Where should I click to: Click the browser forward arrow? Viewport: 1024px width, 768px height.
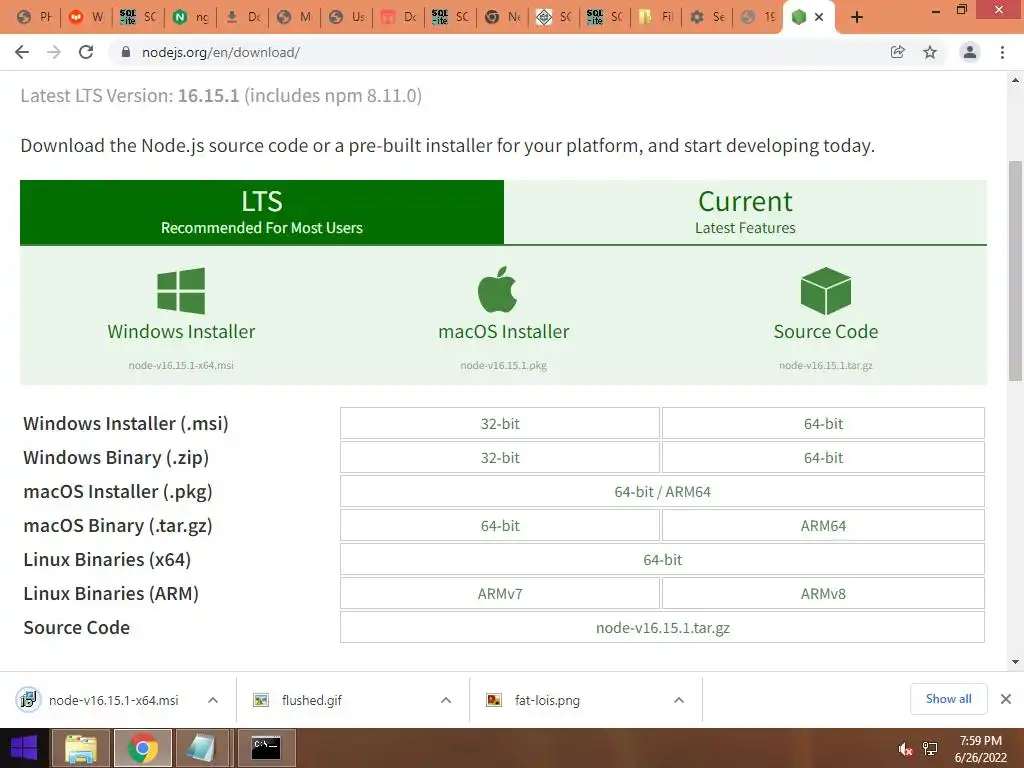(x=54, y=52)
